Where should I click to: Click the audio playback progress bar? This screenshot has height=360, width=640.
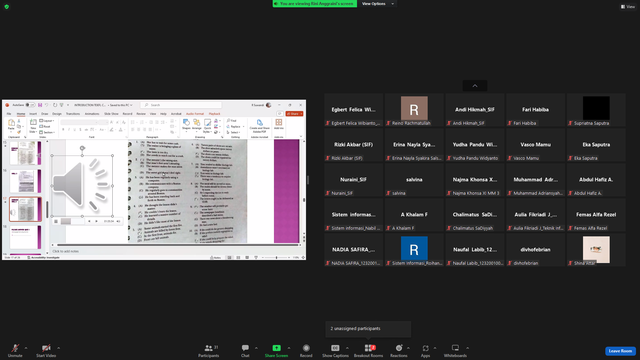coord(72,221)
